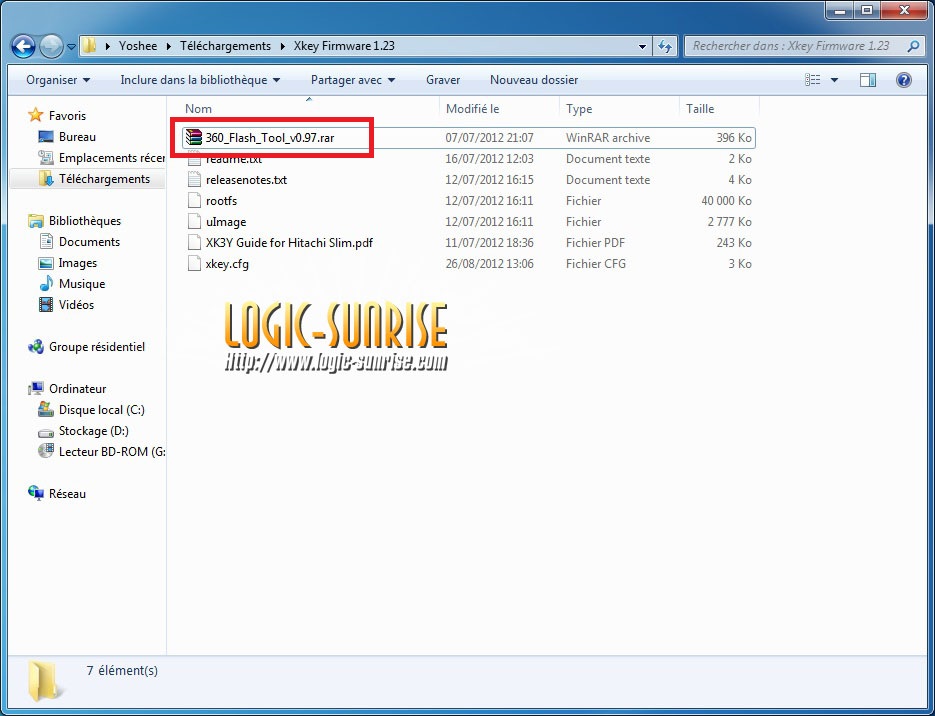Click the search magnifier icon

(x=913, y=46)
